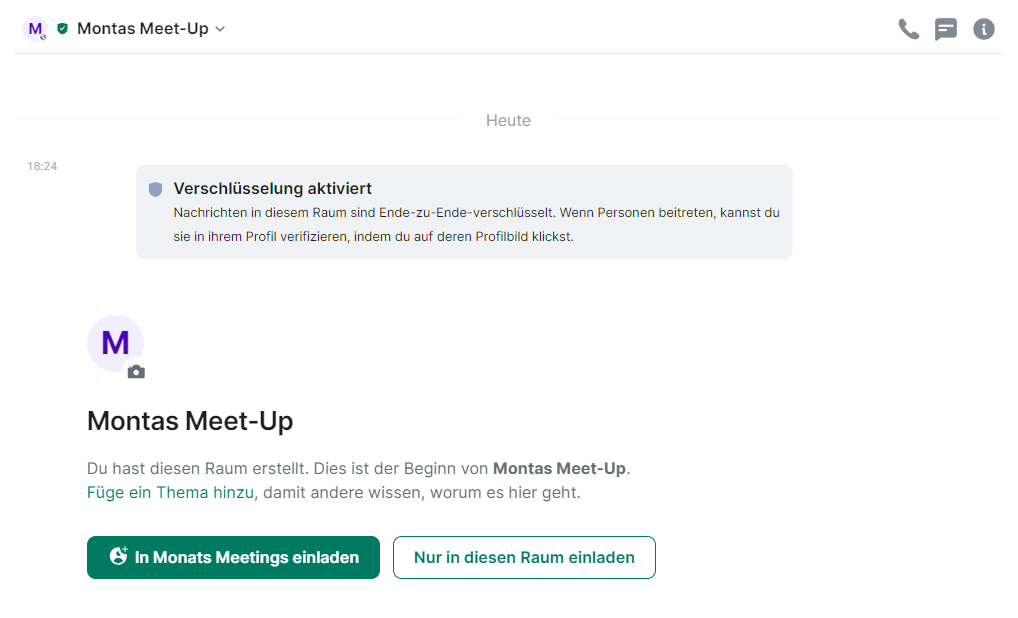Click the person-plus icon inside the green invite button
The image size is (1018, 618).
point(118,556)
